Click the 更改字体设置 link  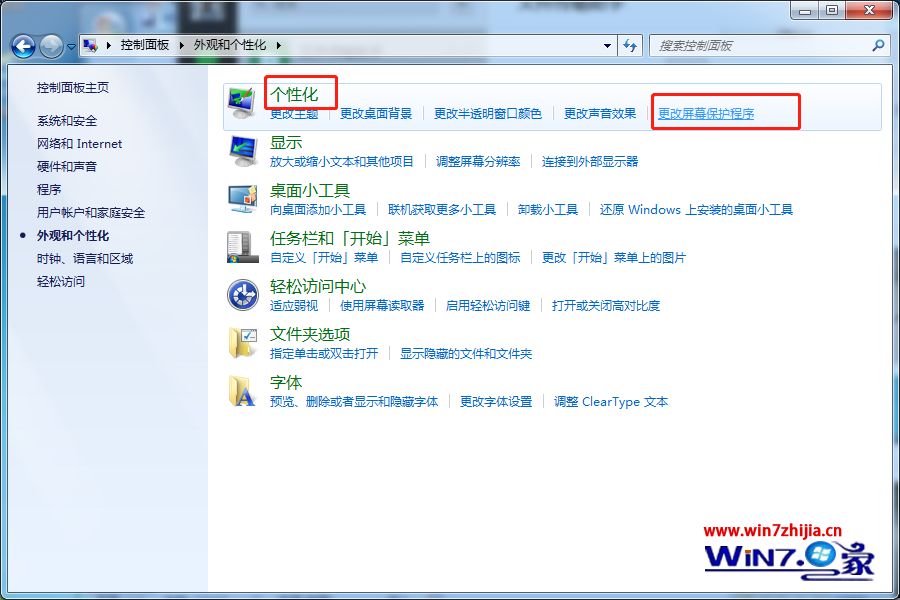pyautogui.click(x=496, y=401)
